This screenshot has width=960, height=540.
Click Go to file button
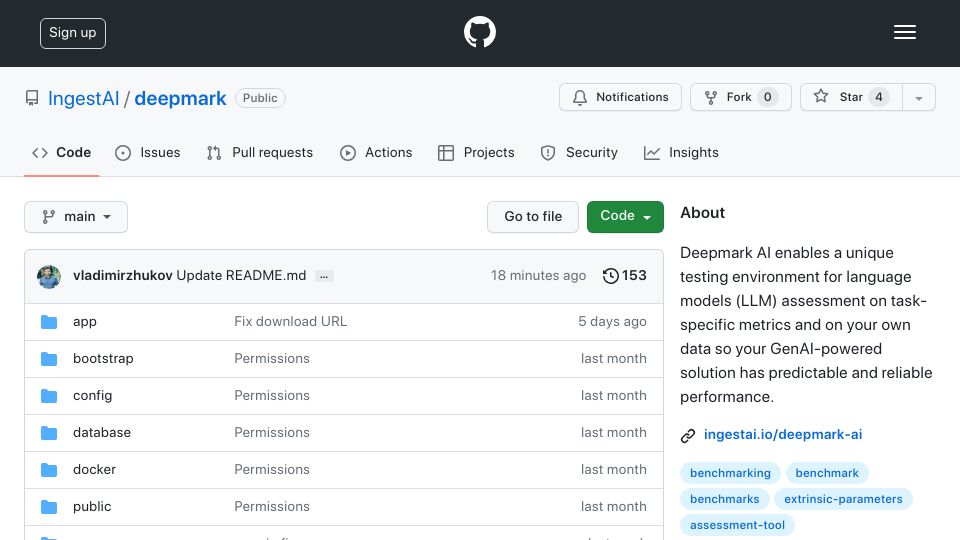(533, 217)
